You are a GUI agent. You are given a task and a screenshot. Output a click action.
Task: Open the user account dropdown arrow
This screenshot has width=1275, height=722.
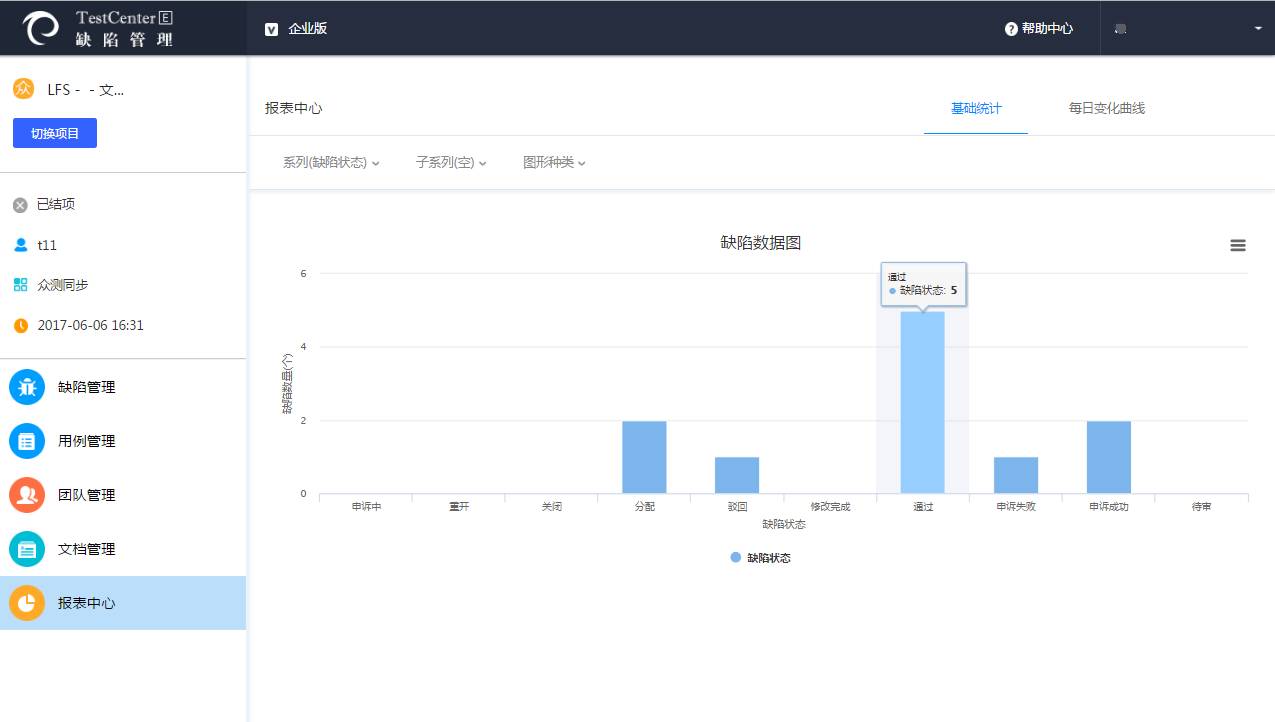click(1258, 29)
